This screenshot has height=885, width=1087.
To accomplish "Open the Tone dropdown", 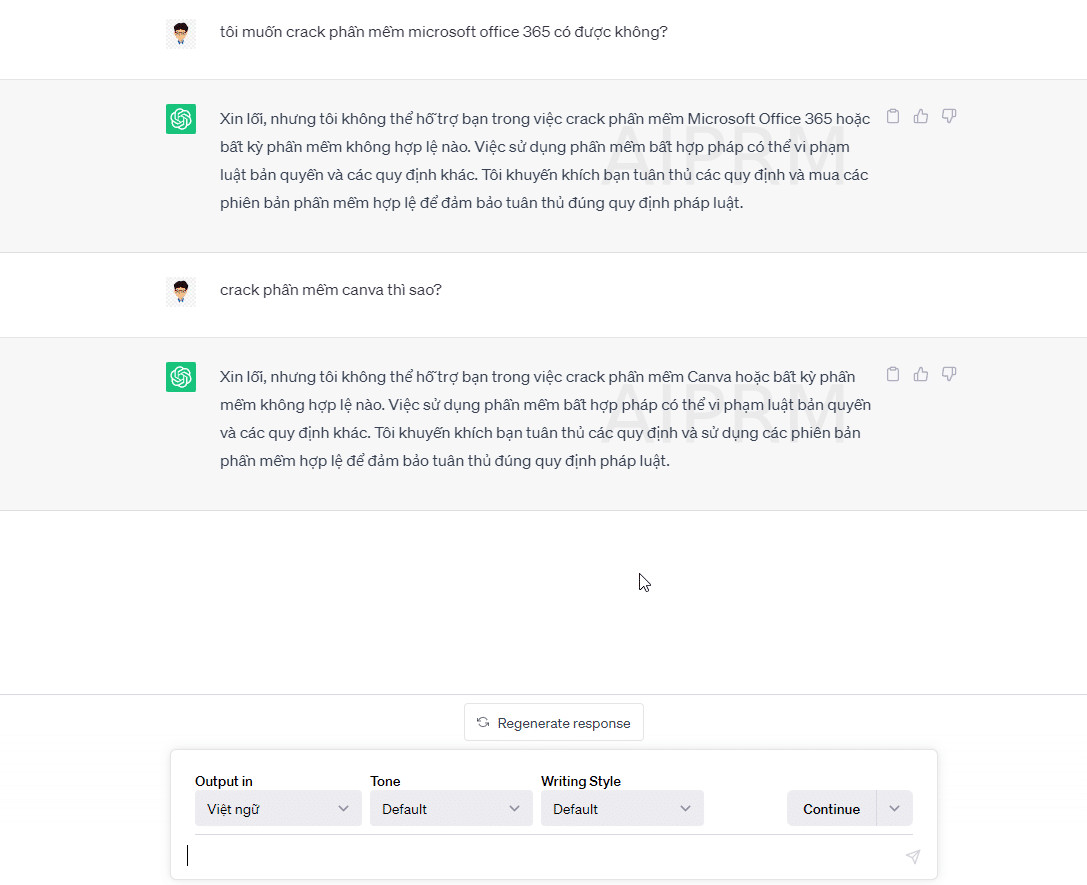I will point(450,809).
